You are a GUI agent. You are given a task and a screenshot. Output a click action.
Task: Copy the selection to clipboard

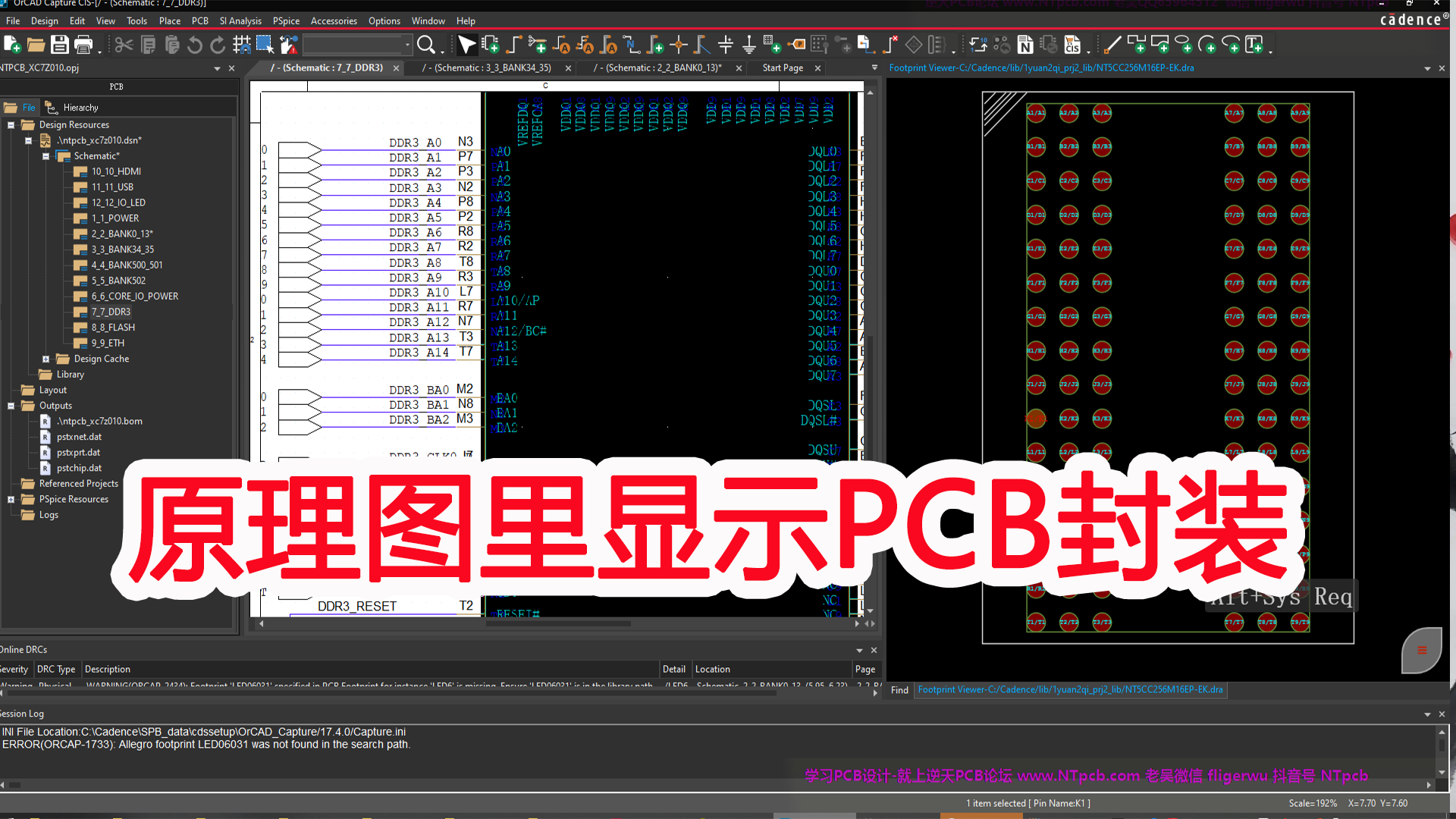click(x=149, y=45)
